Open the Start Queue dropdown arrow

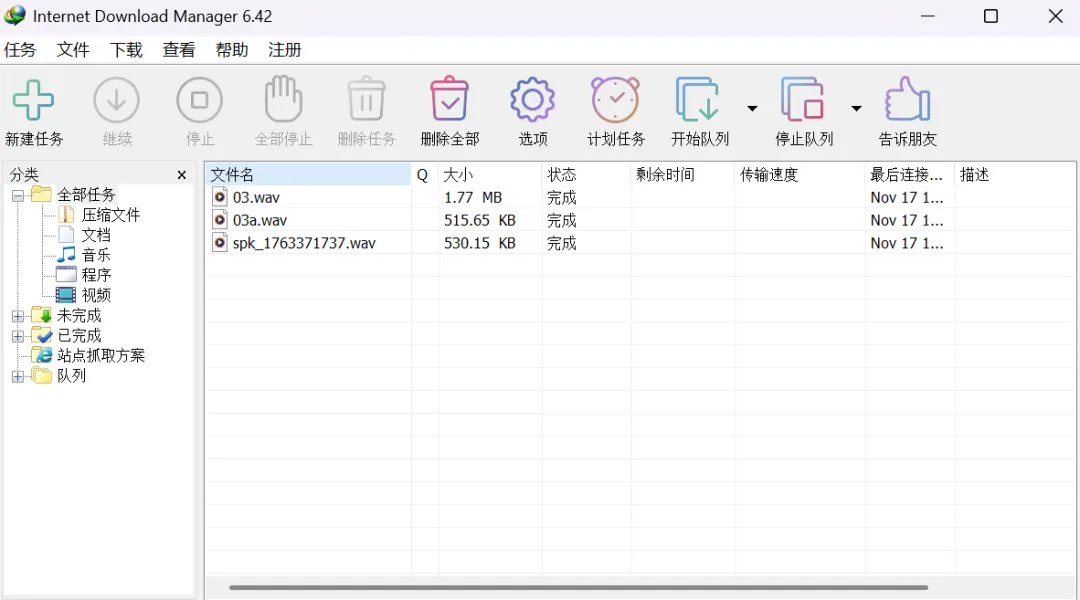pyautogui.click(x=752, y=108)
